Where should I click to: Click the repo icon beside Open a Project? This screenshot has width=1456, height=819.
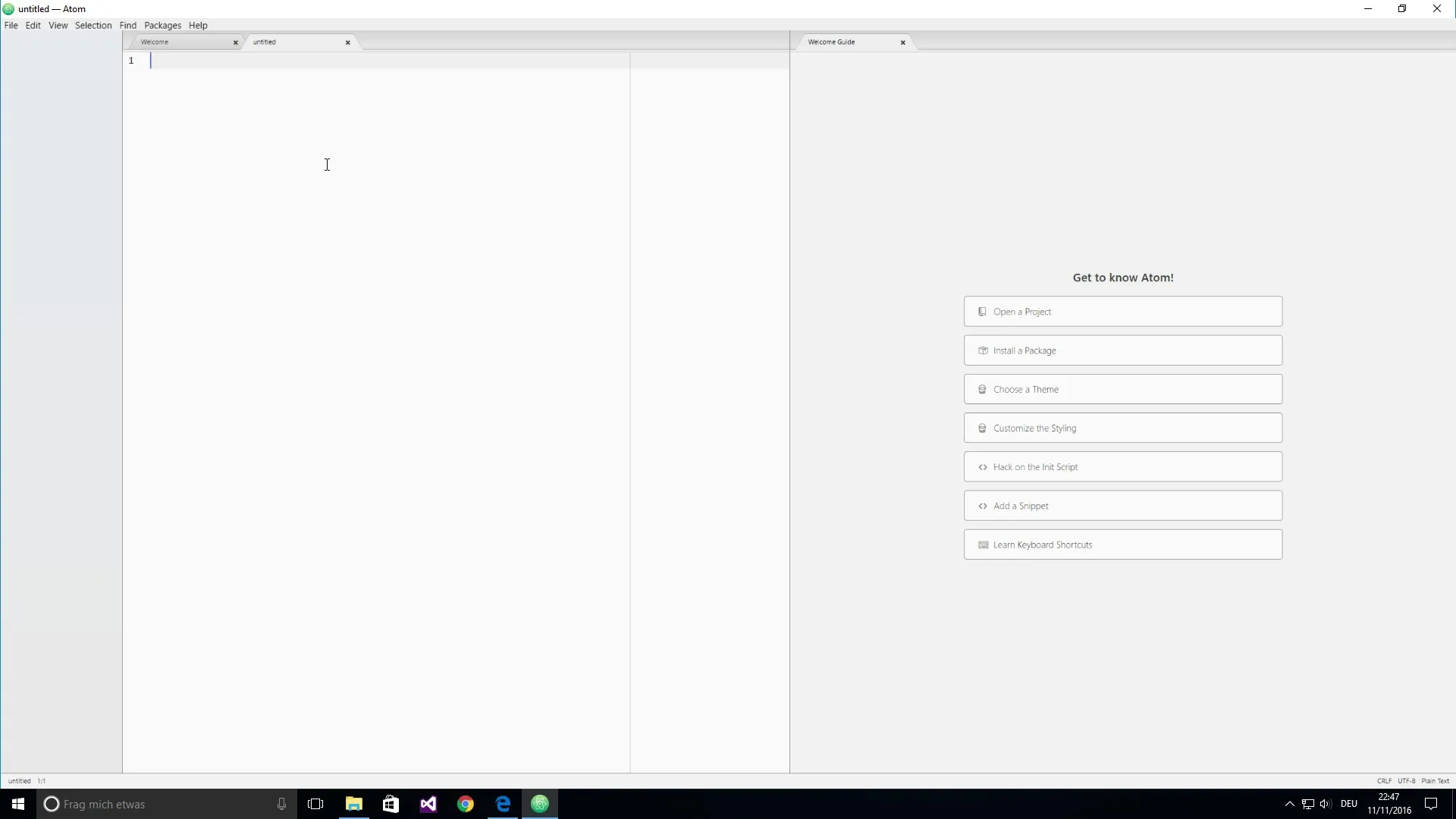tap(982, 312)
